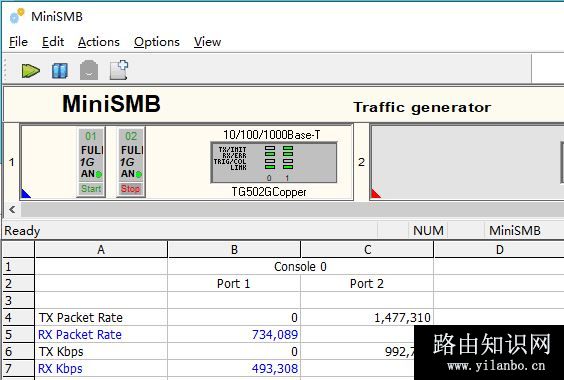564x380 pixels.
Task: Click the 493,308 value cell
Action: click(x=234, y=368)
